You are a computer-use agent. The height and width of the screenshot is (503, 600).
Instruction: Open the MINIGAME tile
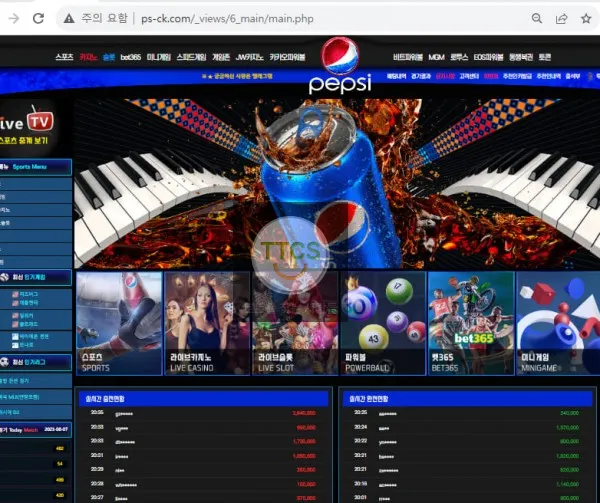coord(558,324)
